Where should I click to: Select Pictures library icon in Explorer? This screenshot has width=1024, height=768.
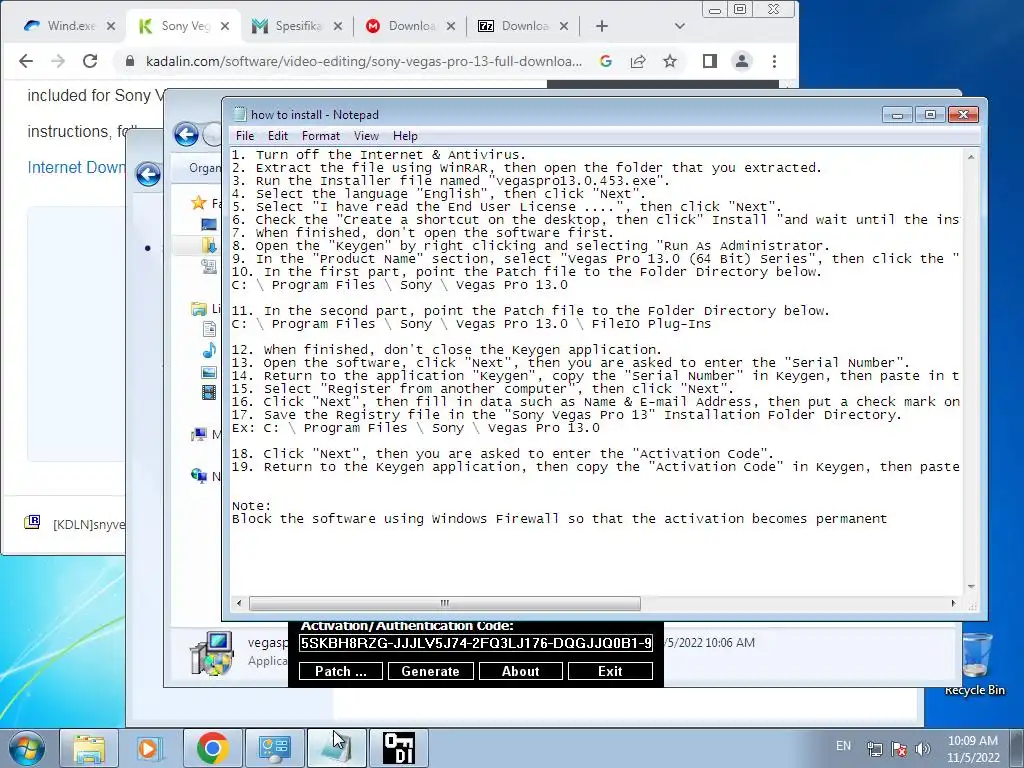pyautogui.click(x=209, y=372)
